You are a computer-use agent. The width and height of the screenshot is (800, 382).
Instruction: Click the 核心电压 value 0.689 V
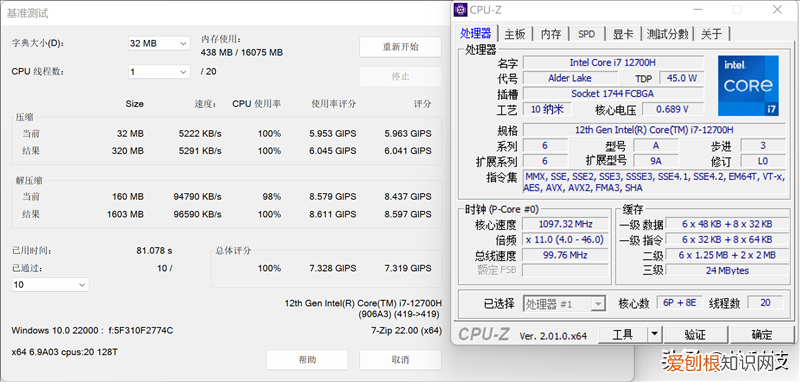pyautogui.click(x=672, y=109)
